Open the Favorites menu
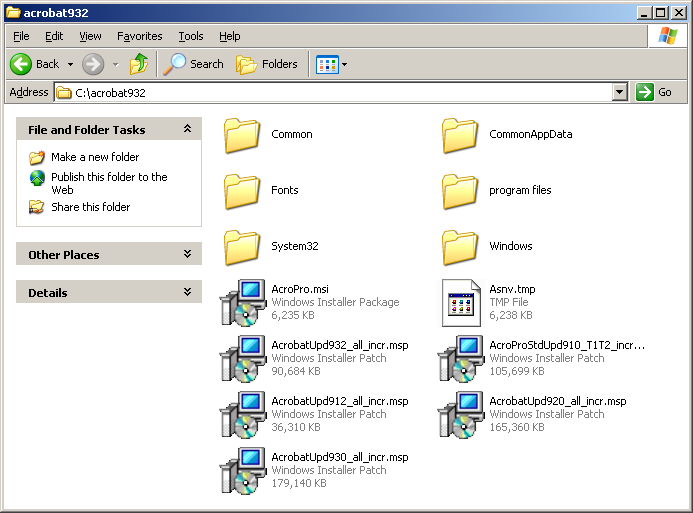The height and width of the screenshot is (513, 693). pyautogui.click(x=139, y=36)
